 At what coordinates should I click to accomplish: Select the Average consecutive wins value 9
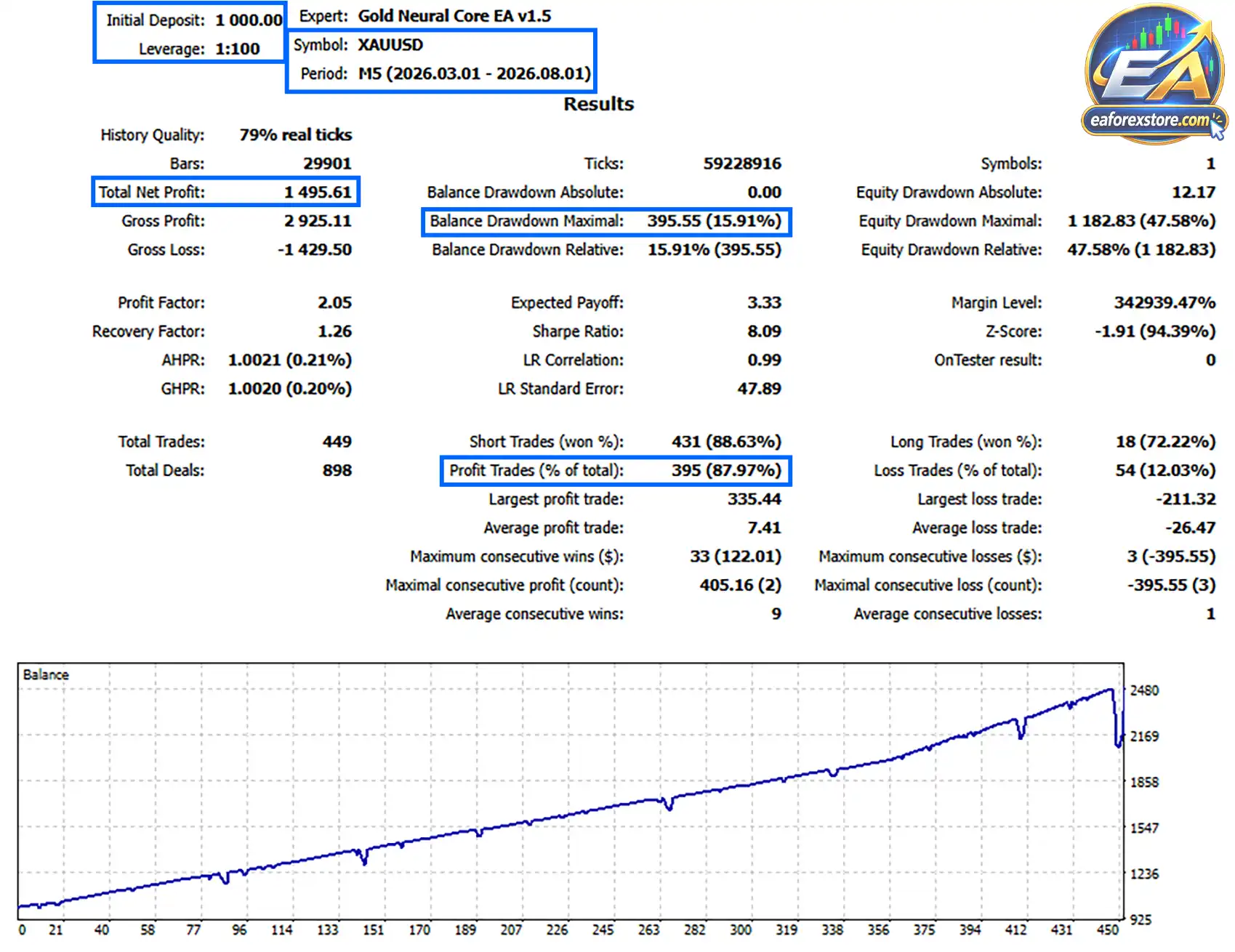pyautogui.click(x=776, y=614)
